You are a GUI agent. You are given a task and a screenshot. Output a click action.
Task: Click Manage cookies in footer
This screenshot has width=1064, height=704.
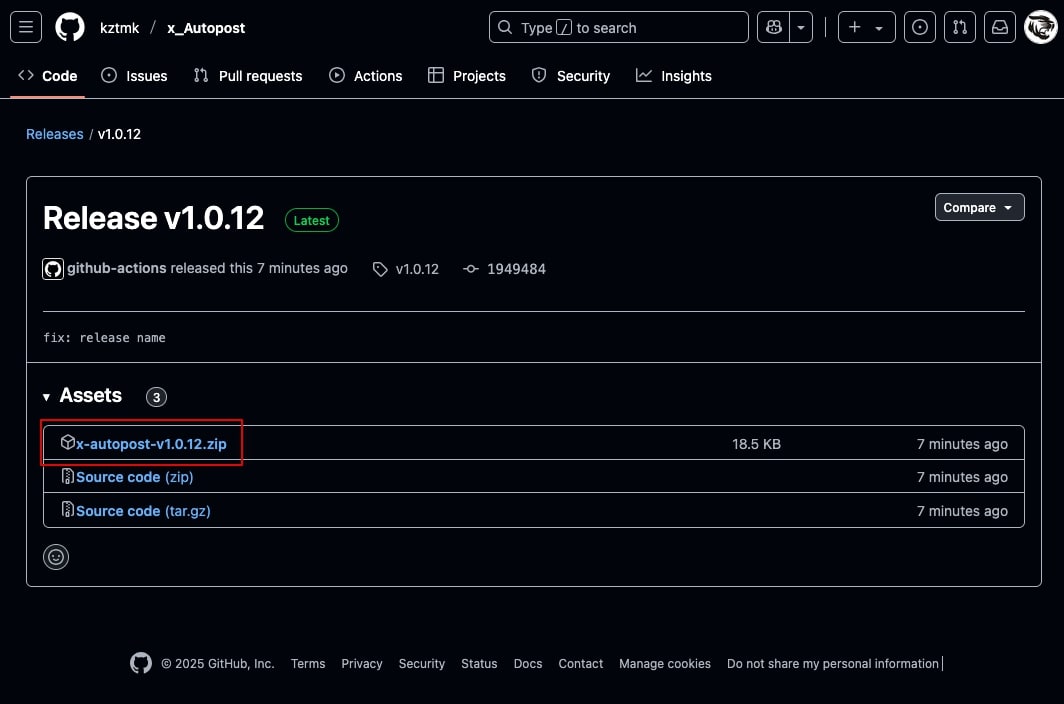point(664,663)
